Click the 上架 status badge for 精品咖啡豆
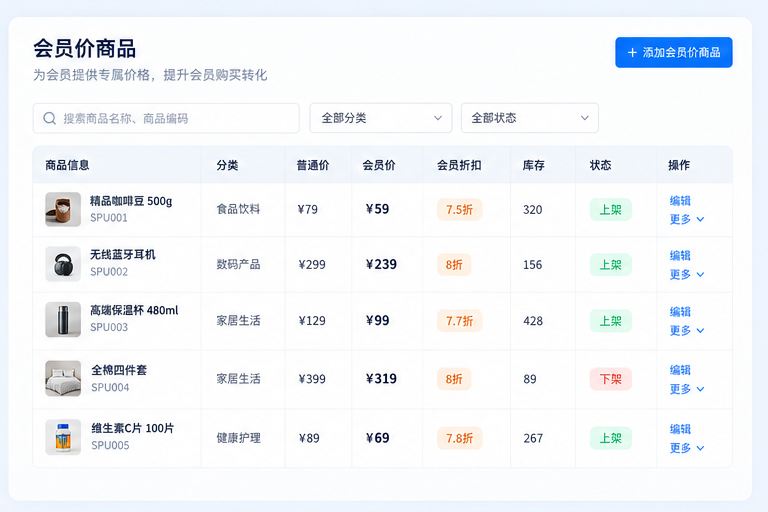 point(610,210)
